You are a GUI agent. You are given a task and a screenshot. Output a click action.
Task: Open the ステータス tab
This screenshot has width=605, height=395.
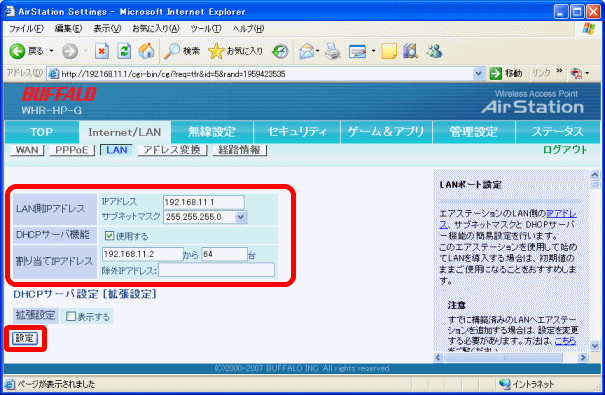pyautogui.click(x=558, y=132)
